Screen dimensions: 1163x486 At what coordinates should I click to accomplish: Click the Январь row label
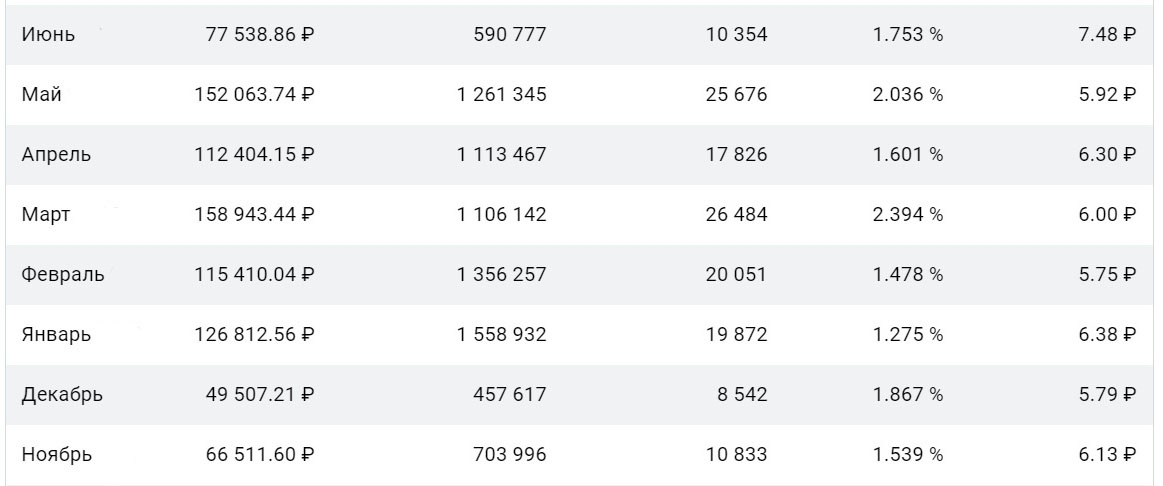click(x=56, y=335)
